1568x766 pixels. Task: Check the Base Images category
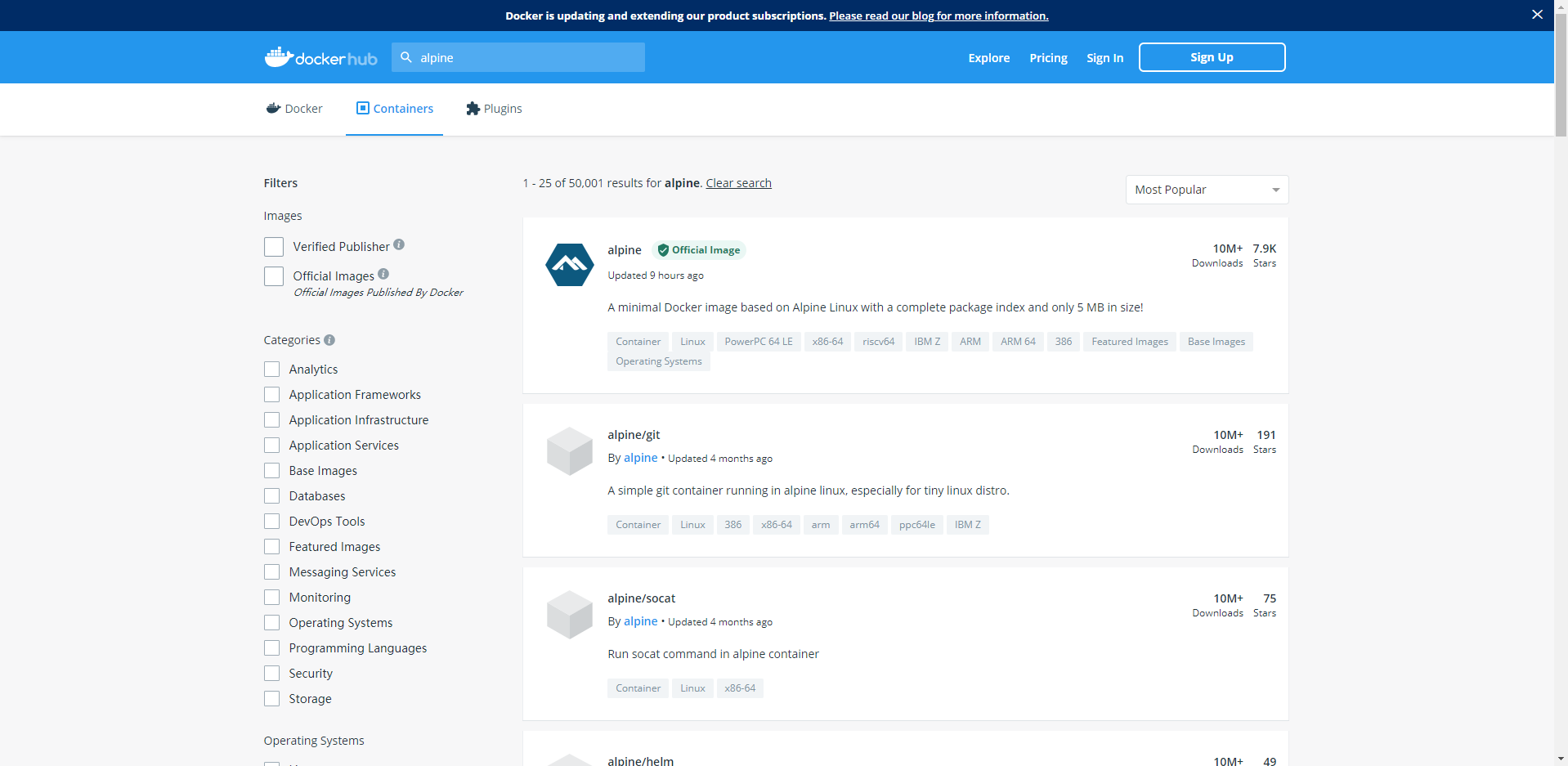[x=272, y=471]
